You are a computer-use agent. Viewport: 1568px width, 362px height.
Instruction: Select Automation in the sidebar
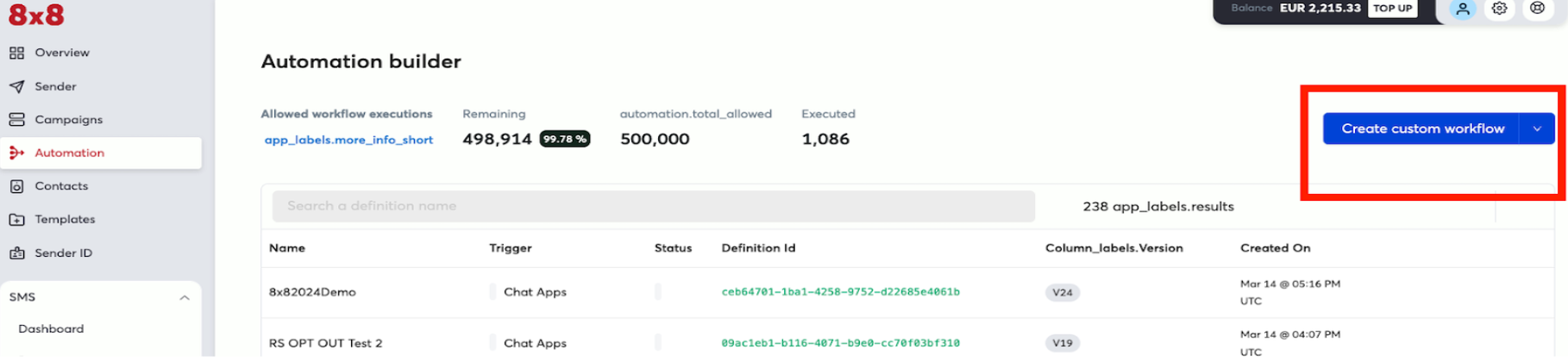69,153
